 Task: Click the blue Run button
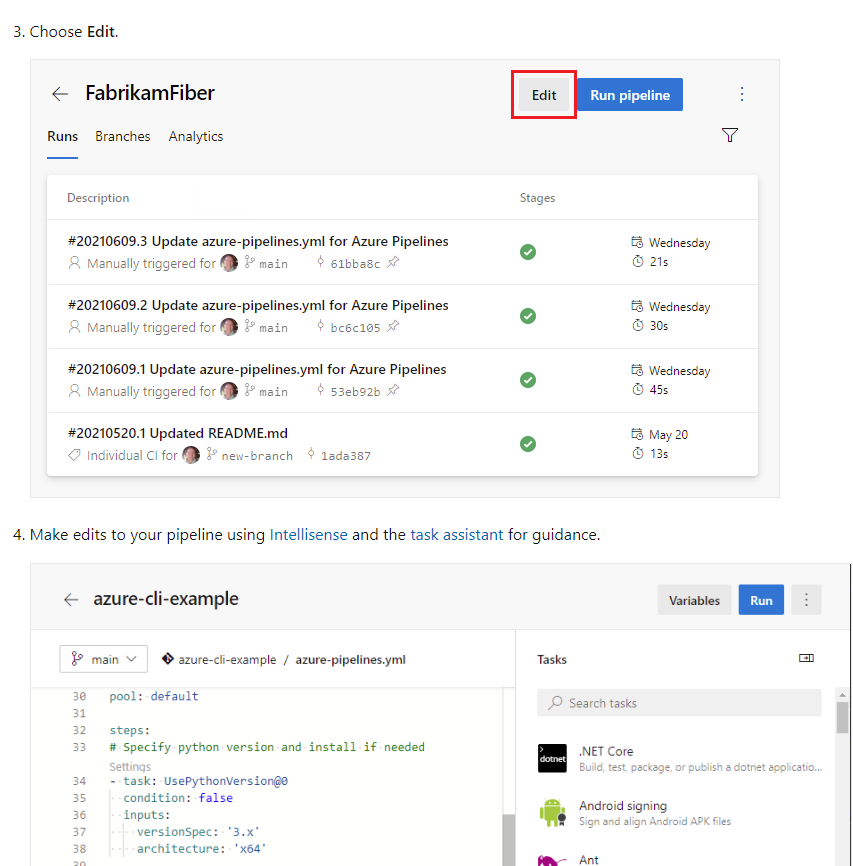pyautogui.click(x=761, y=600)
